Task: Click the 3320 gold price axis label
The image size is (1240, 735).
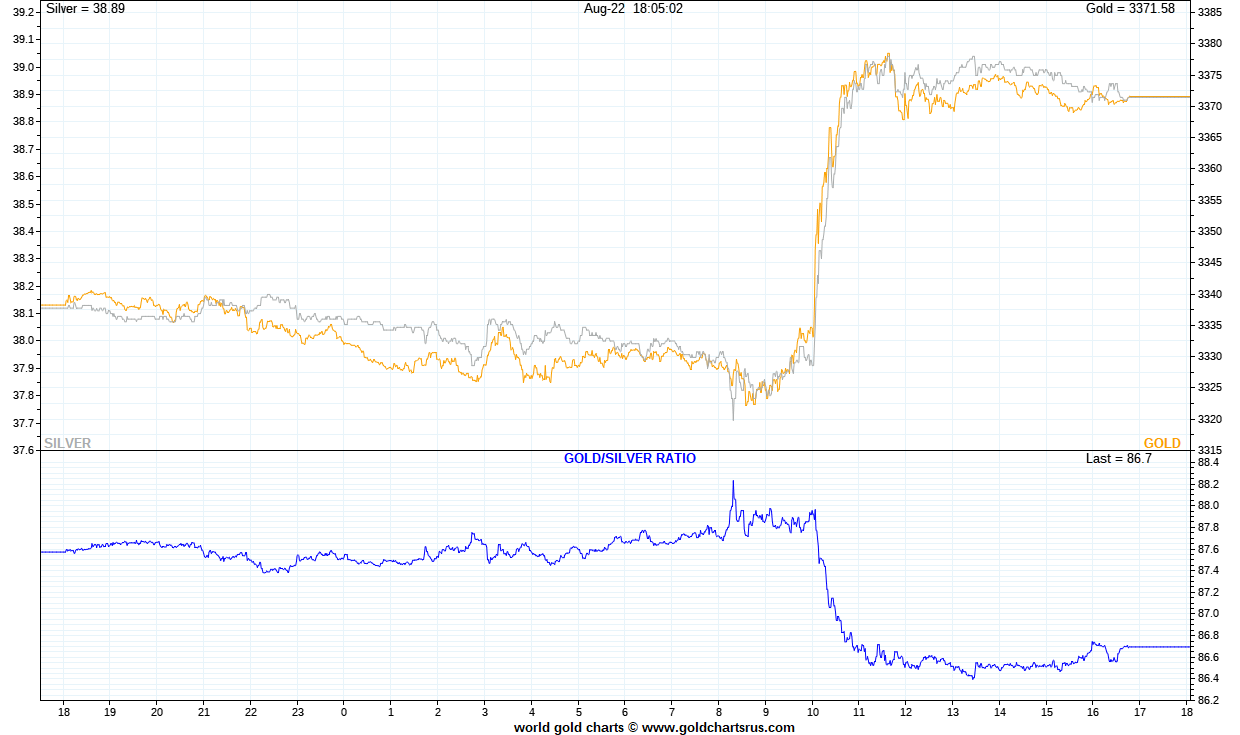Action: (1211, 419)
